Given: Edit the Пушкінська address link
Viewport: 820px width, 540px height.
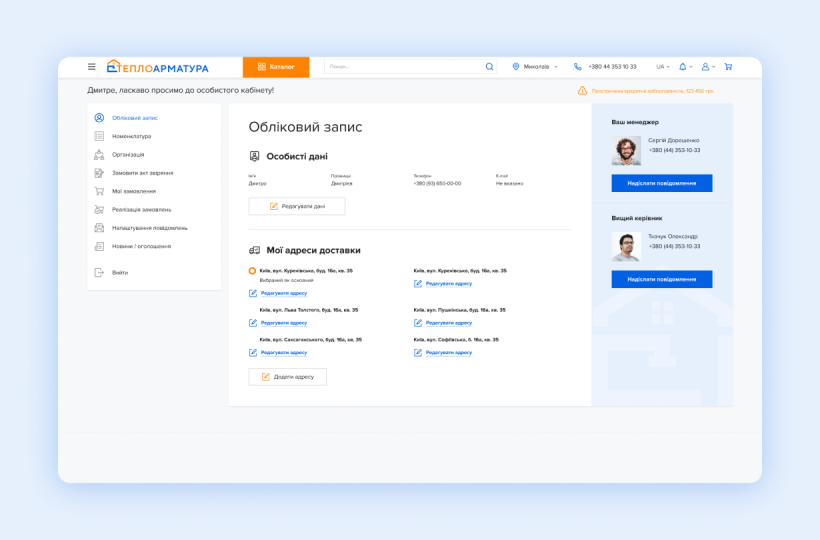Looking at the screenshot, I should 448,323.
